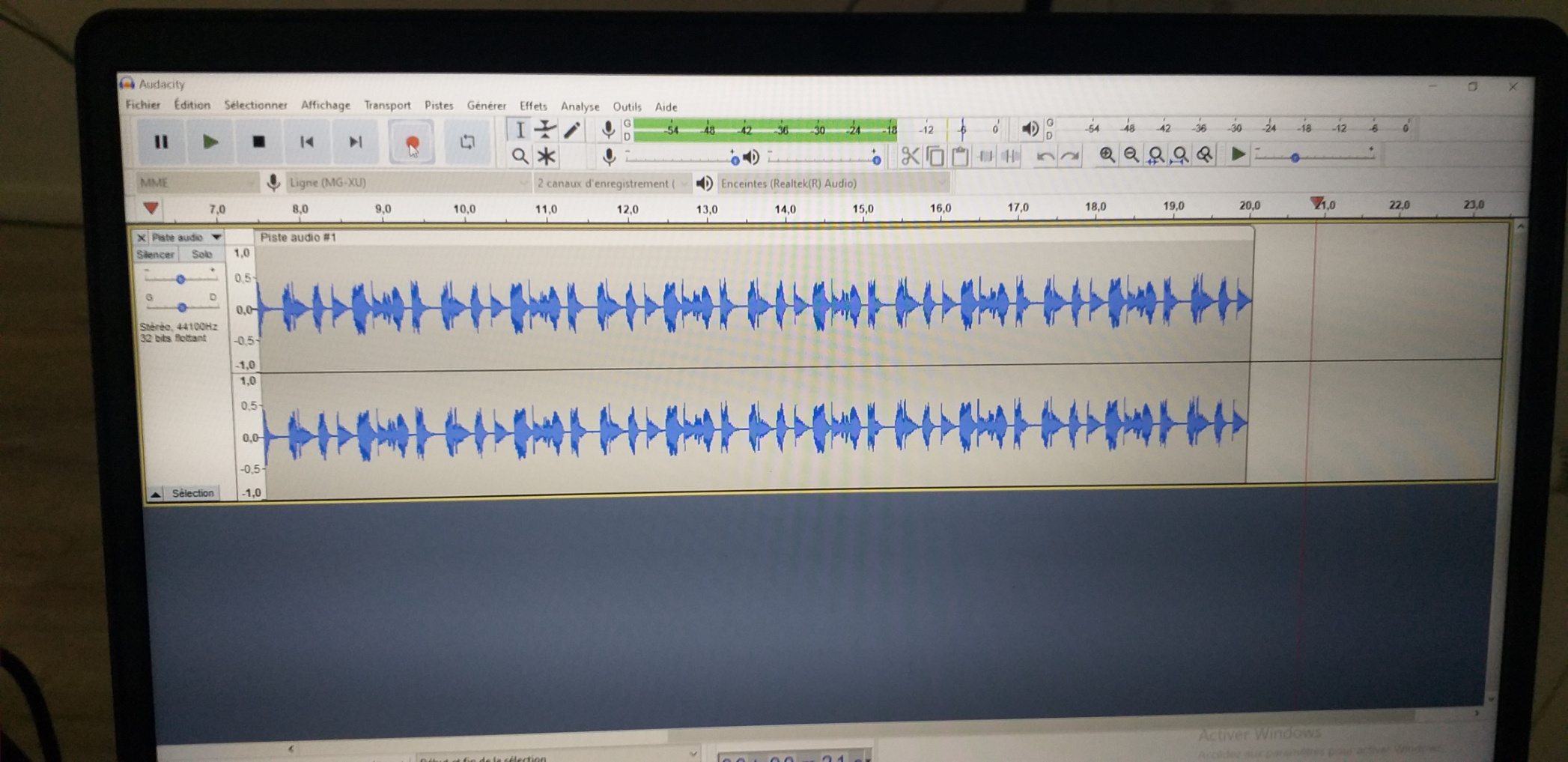Paste with the clipboard icon
This screenshot has width=1568, height=762.
click(x=960, y=156)
